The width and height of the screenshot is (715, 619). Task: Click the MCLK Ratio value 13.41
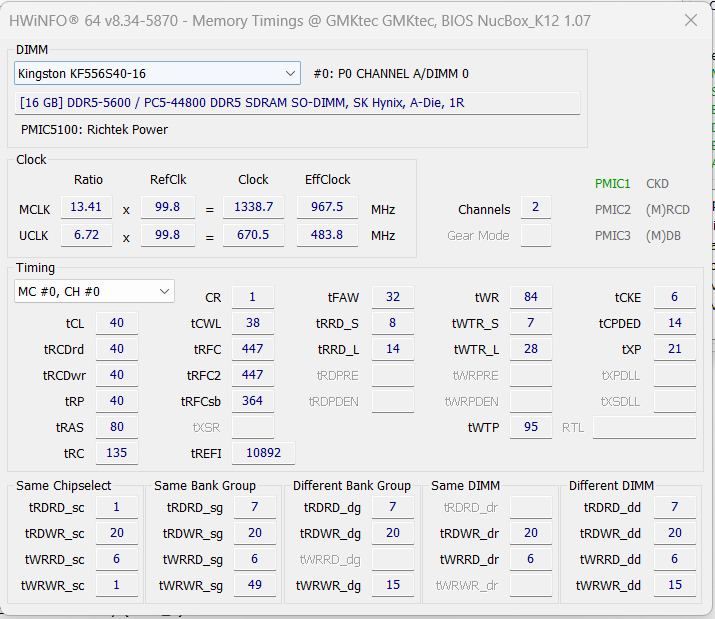86,207
